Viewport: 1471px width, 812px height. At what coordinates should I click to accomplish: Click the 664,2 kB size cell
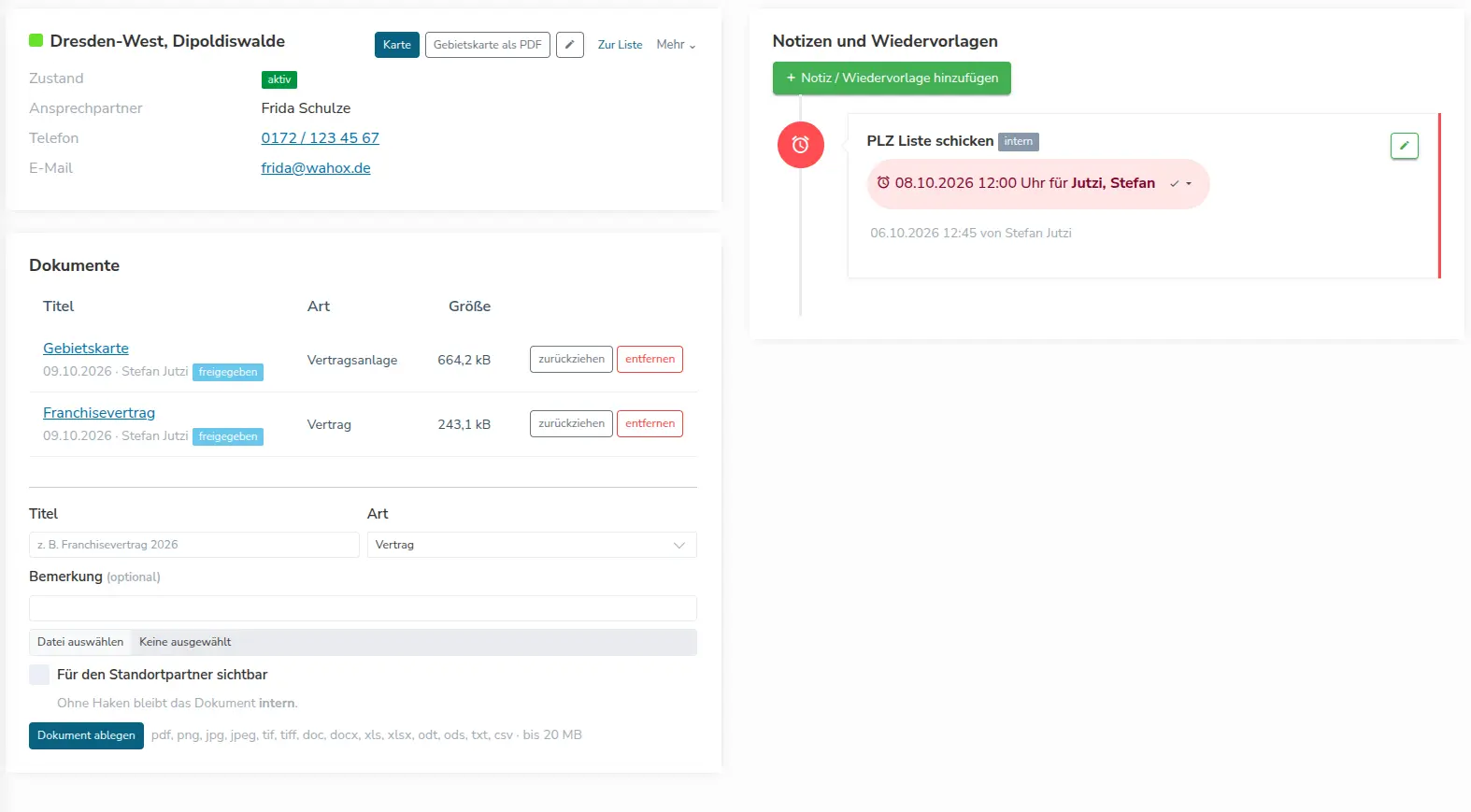464,360
